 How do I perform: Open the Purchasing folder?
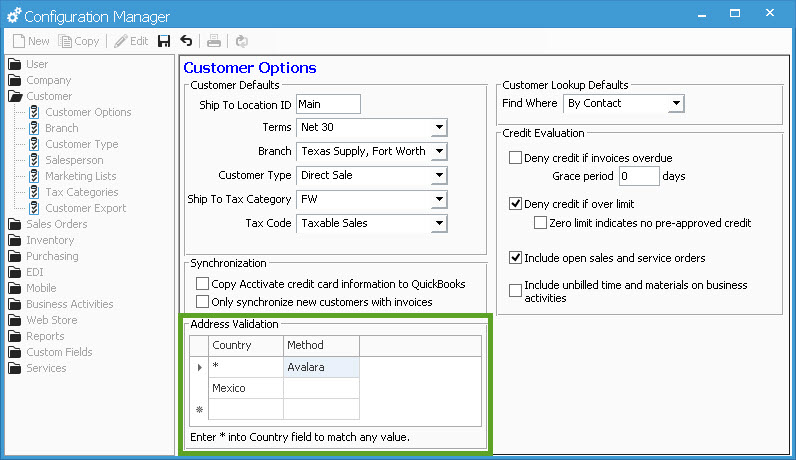point(43,256)
